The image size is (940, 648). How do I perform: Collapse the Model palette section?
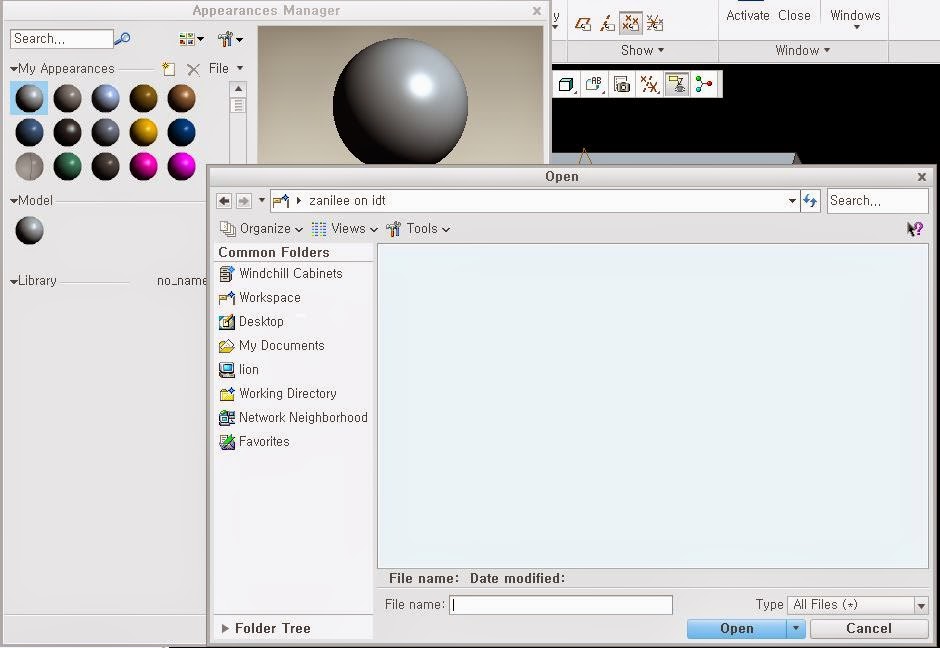click(14, 201)
